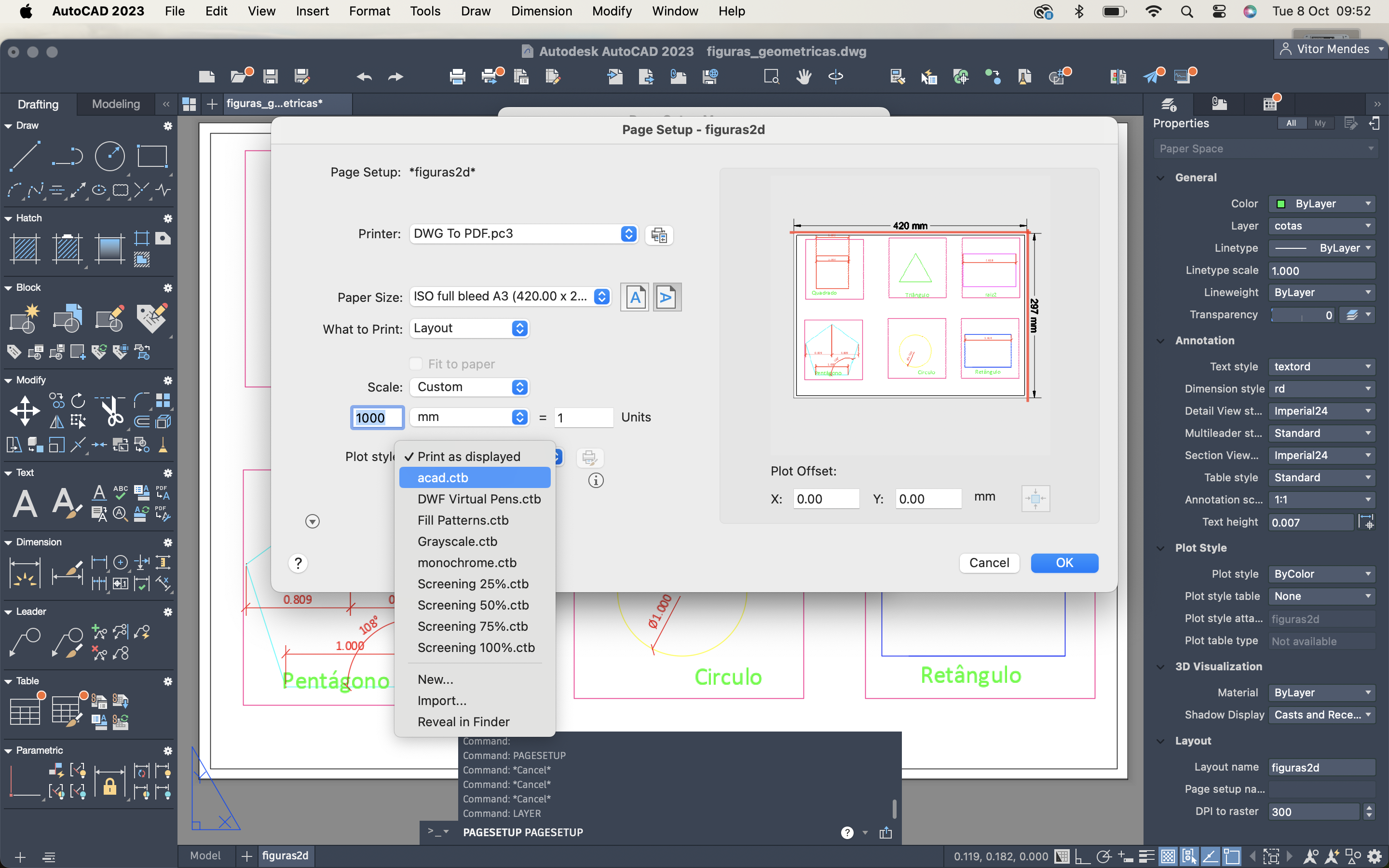Image resolution: width=1389 pixels, height=868 pixels.
Task: Click the help question mark button in dialog
Action: (298, 563)
